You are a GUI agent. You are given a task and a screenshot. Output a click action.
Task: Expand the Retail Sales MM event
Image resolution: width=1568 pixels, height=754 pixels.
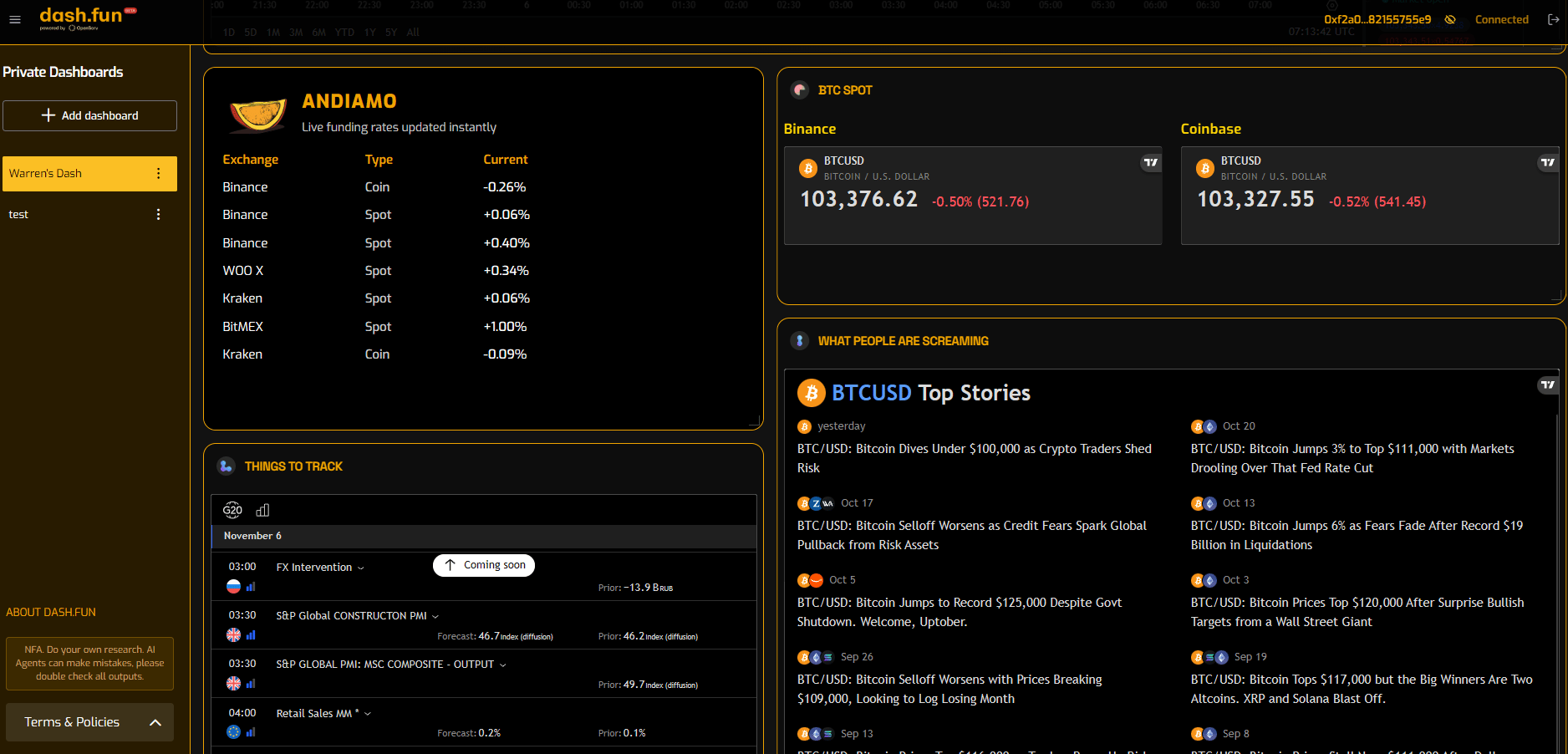click(323, 713)
